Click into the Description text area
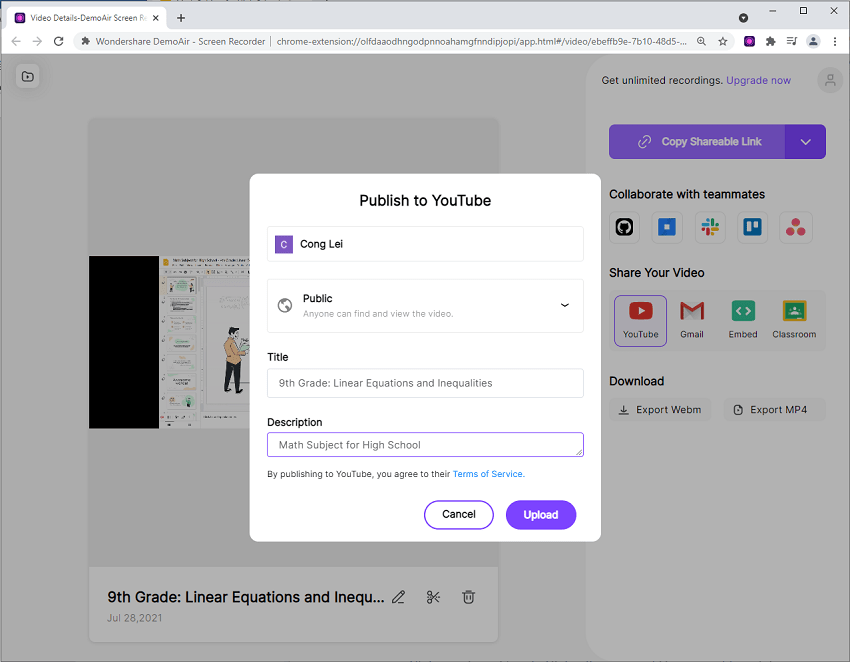The height and width of the screenshot is (662, 850). pyautogui.click(x=425, y=445)
